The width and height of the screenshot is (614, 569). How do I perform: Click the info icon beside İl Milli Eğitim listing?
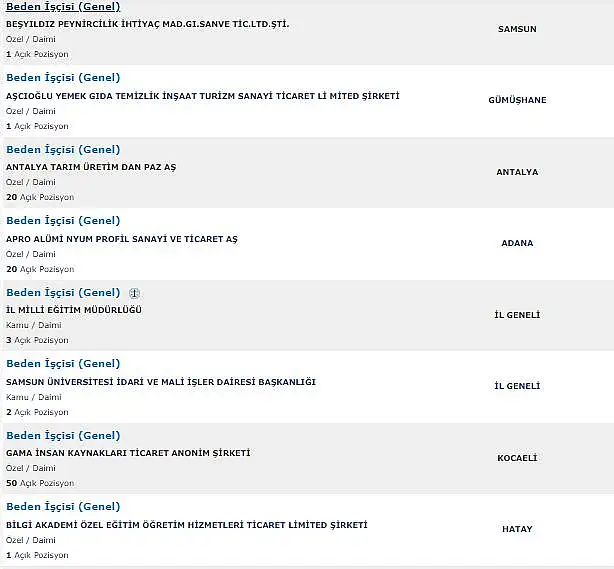(x=134, y=293)
